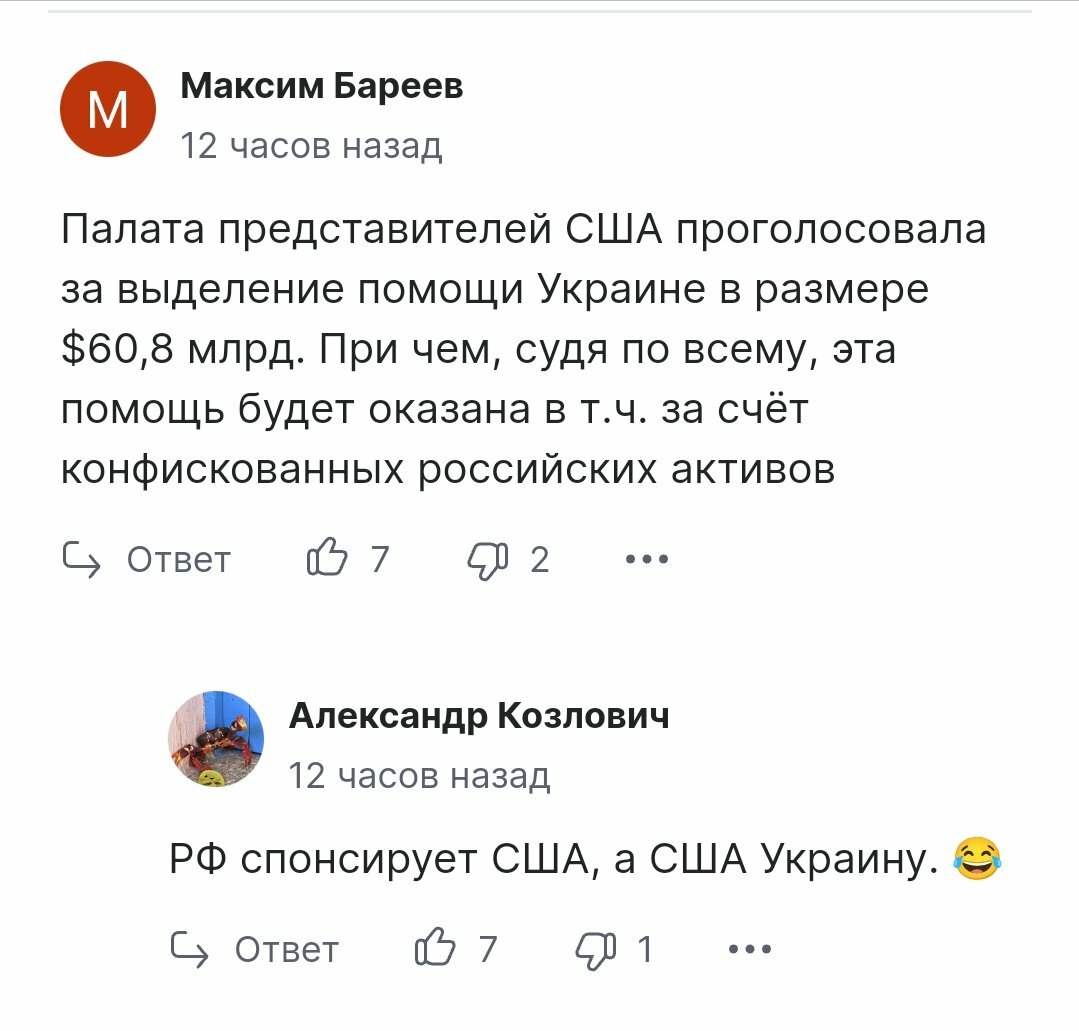Open the crab avatar of Александр Козлович

coord(216,739)
